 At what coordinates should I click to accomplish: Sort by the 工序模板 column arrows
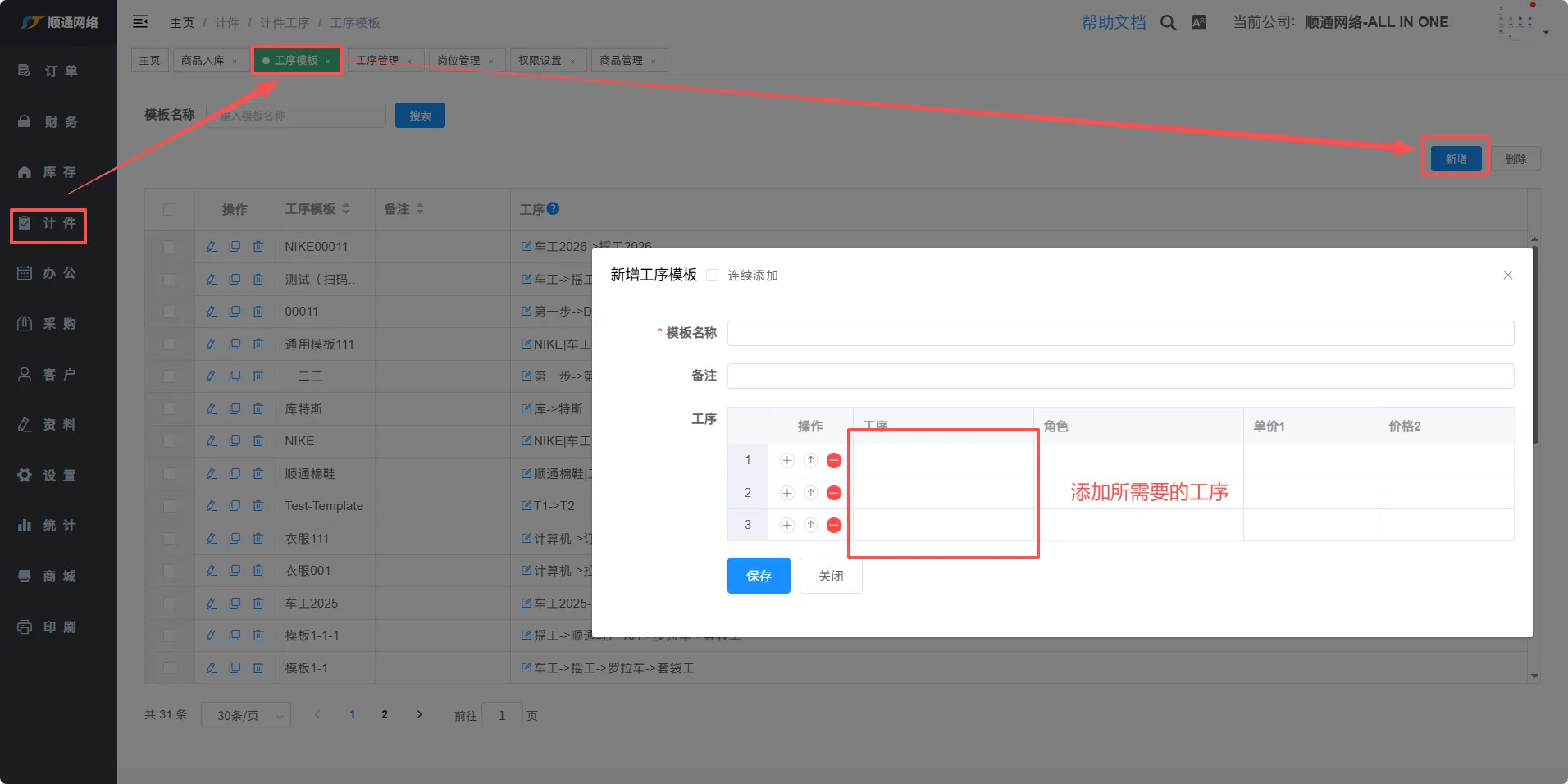click(346, 209)
